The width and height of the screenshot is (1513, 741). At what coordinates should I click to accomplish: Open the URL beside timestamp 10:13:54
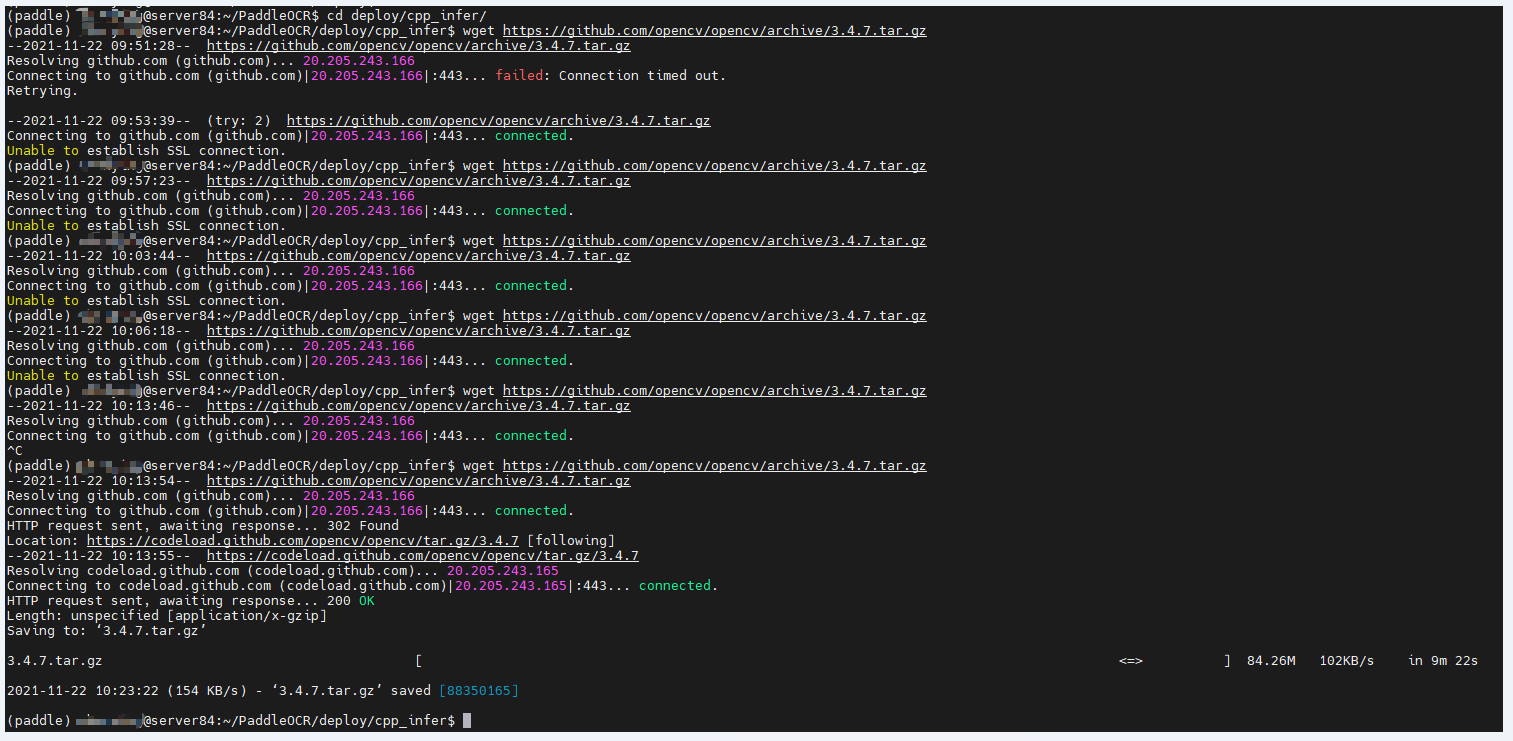coord(418,481)
